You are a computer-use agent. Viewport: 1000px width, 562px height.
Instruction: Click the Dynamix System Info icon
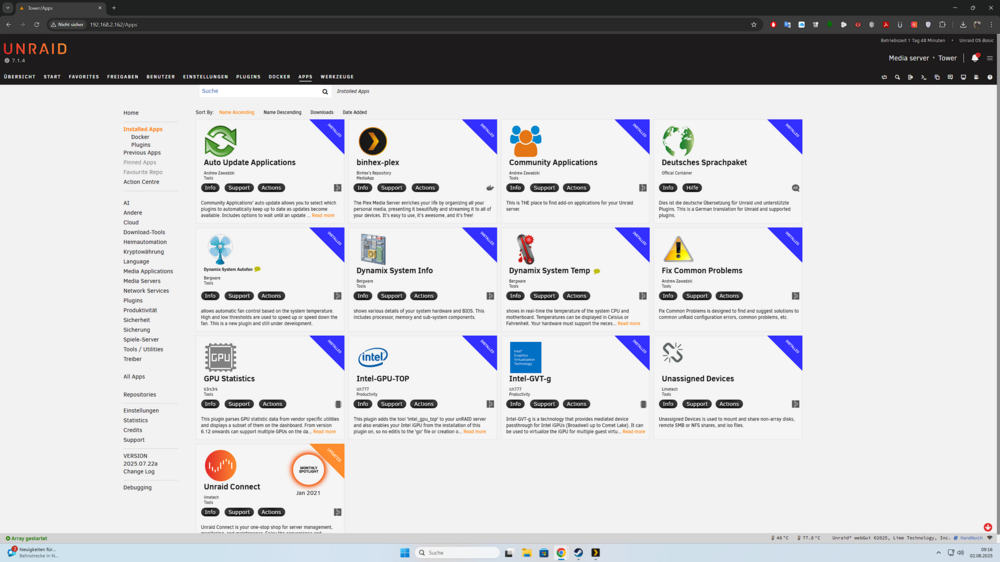(x=372, y=249)
